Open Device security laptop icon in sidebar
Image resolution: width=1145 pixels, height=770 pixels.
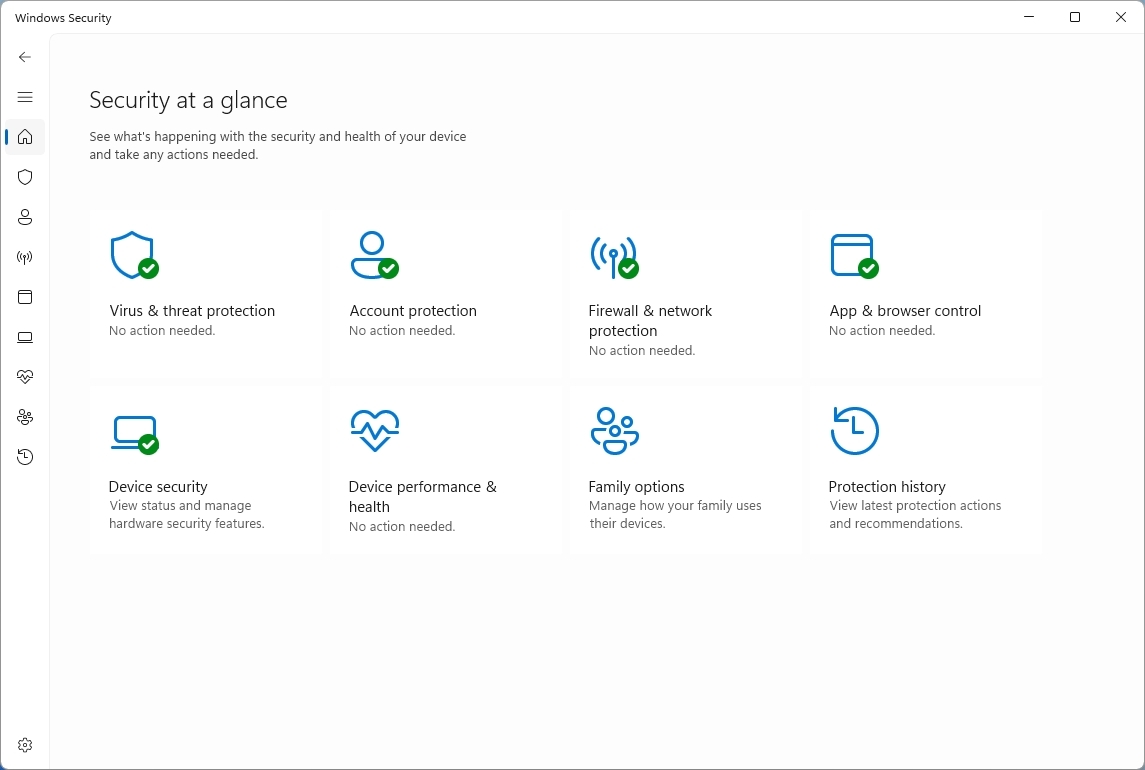click(x=25, y=337)
